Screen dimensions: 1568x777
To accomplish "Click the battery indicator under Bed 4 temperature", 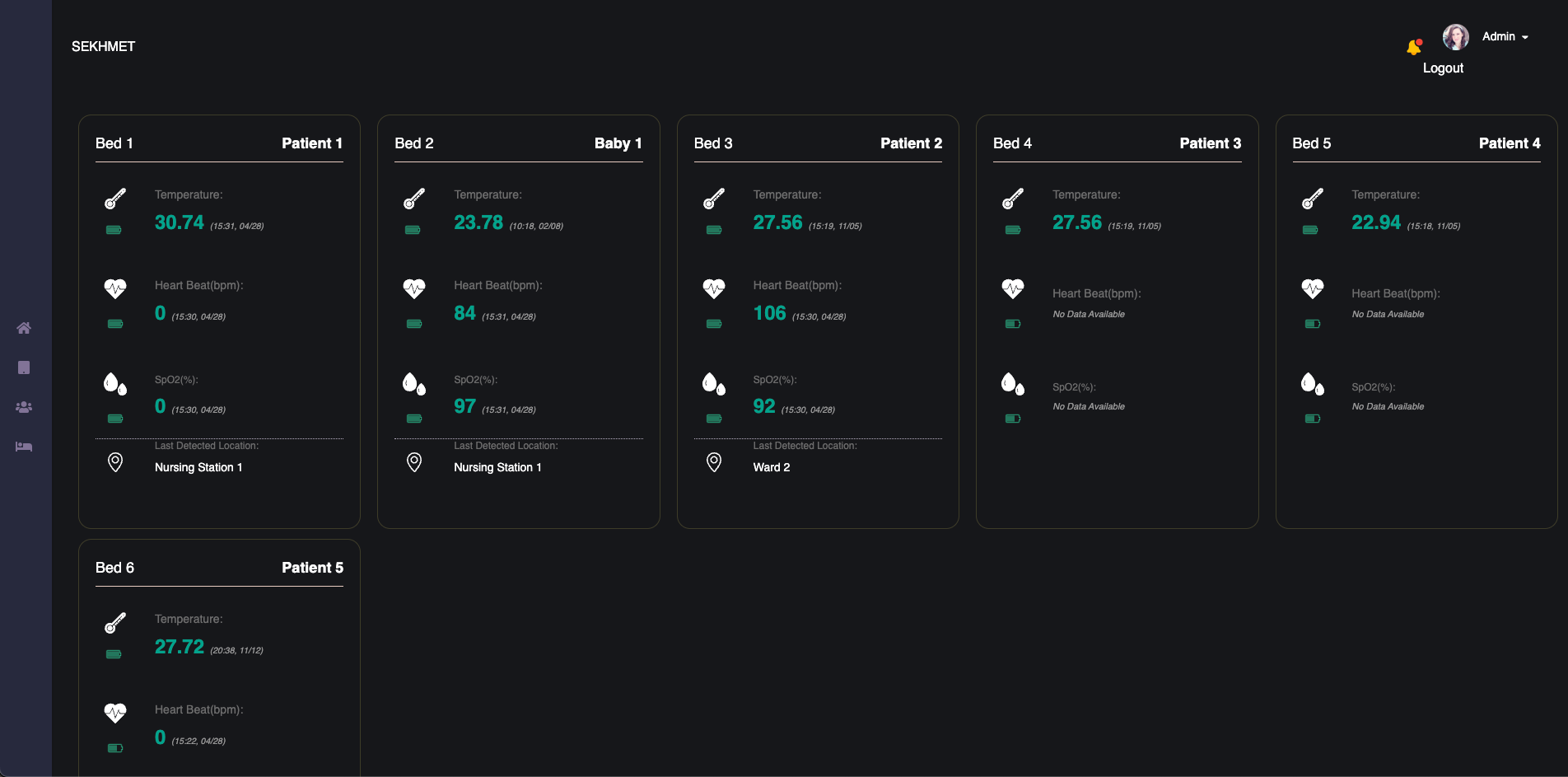I will click(1012, 231).
